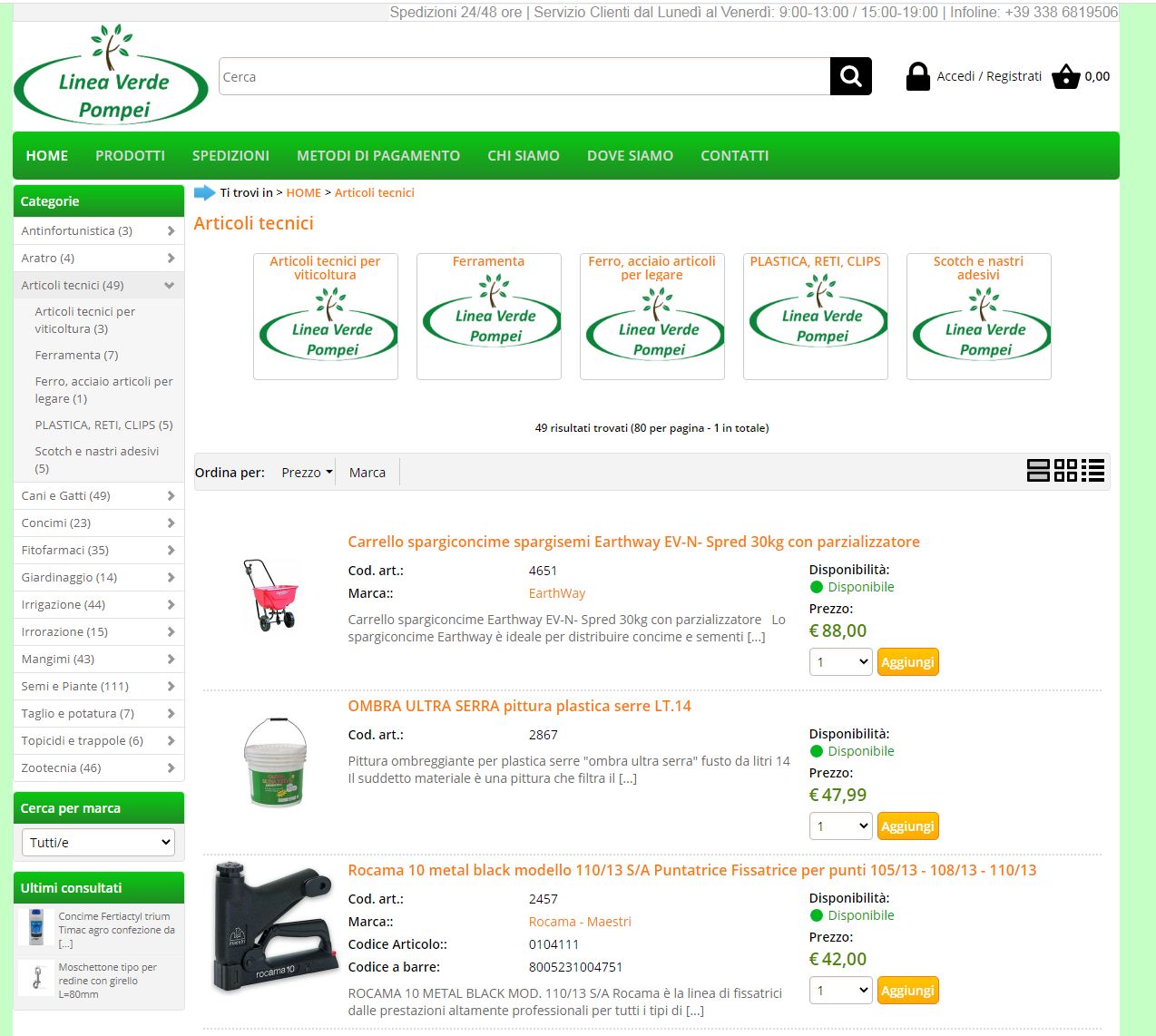Click the Accedi / Registrati link

coord(989,76)
